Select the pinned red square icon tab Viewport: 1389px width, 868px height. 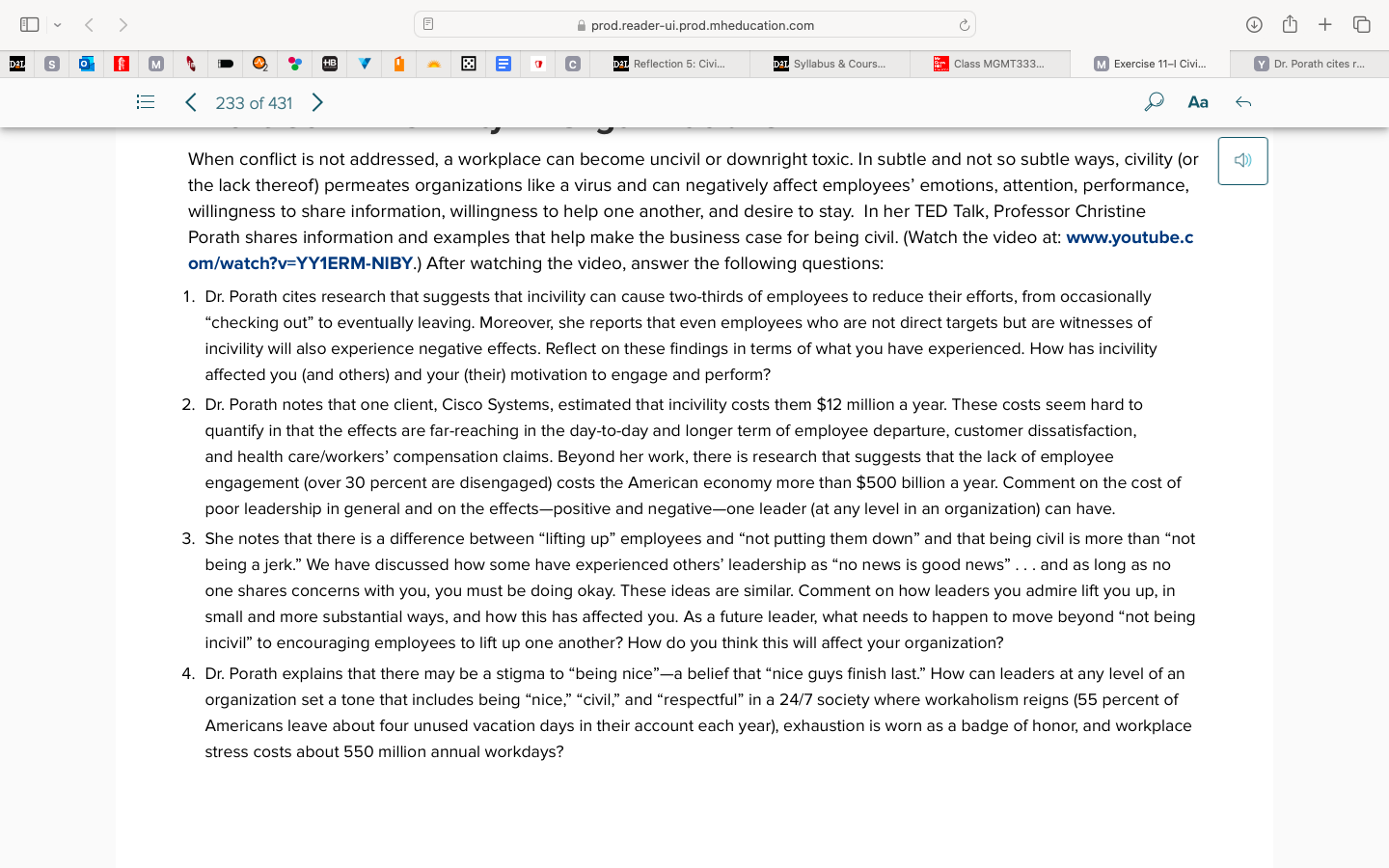coord(122,64)
